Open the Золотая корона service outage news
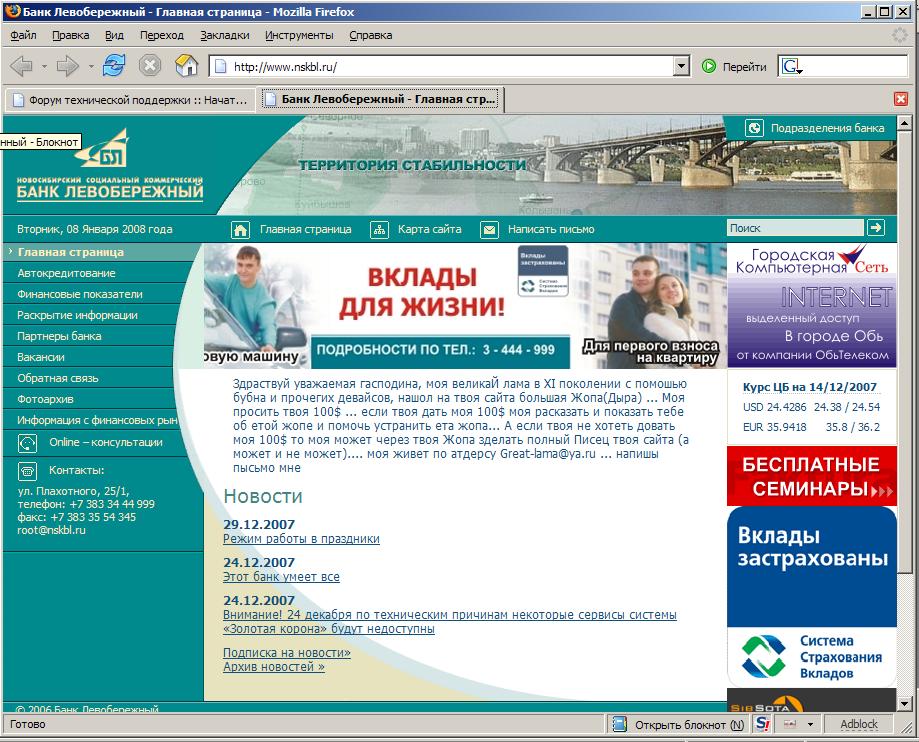 (450, 622)
